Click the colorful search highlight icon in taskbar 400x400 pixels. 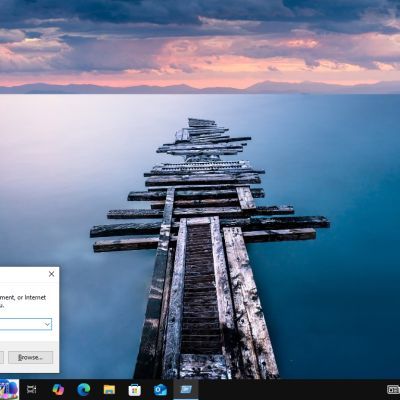click(9, 389)
